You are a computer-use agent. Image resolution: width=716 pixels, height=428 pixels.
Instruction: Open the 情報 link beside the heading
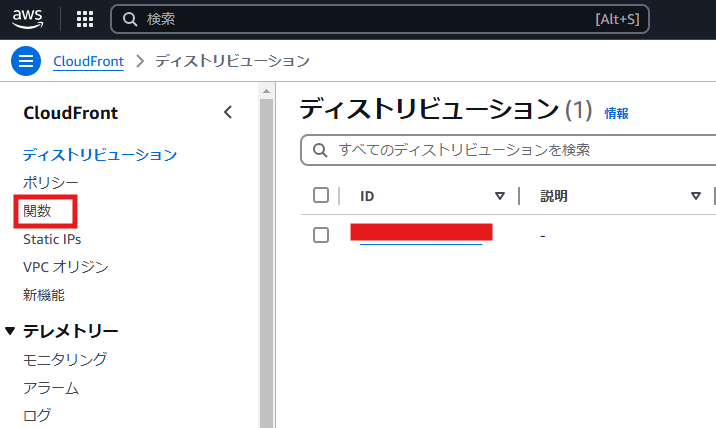coord(616,113)
